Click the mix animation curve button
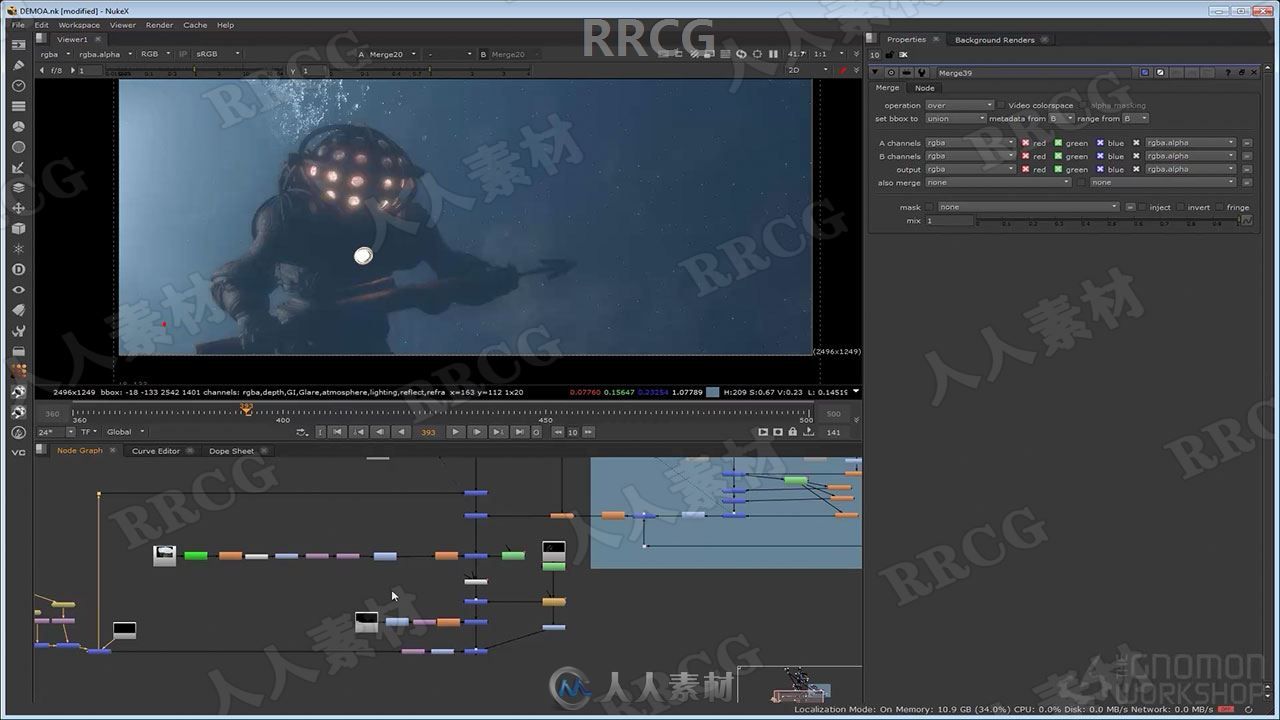Screen dimensions: 1280x720 tap(1246, 220)
